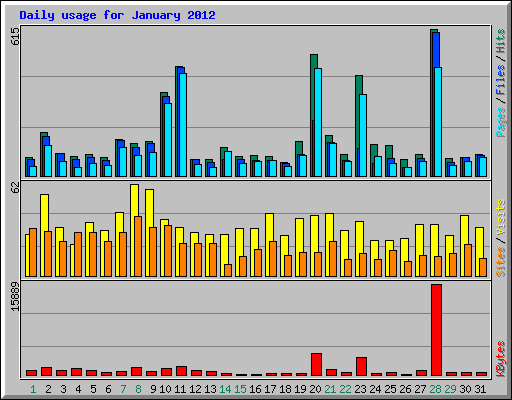
Task: Click green day label 8
Action: 138,389
